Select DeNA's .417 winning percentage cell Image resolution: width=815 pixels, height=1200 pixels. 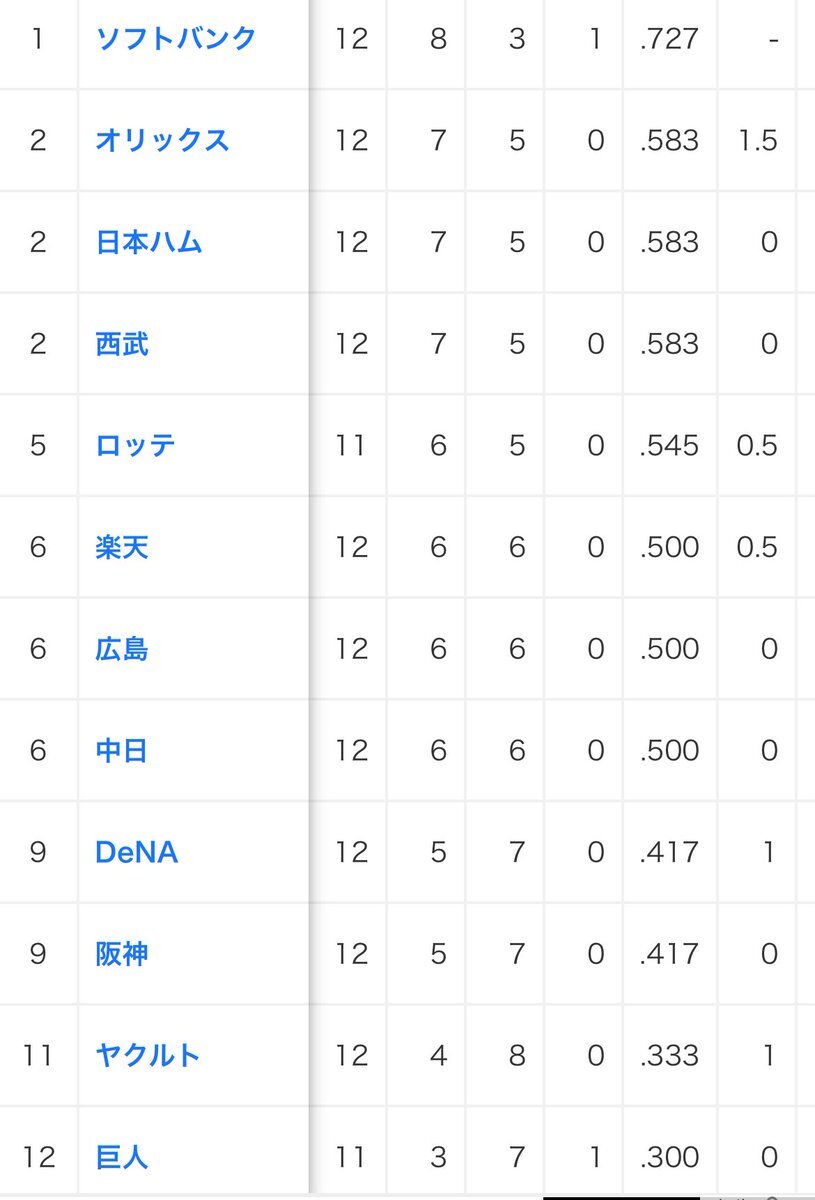(670, 852)
